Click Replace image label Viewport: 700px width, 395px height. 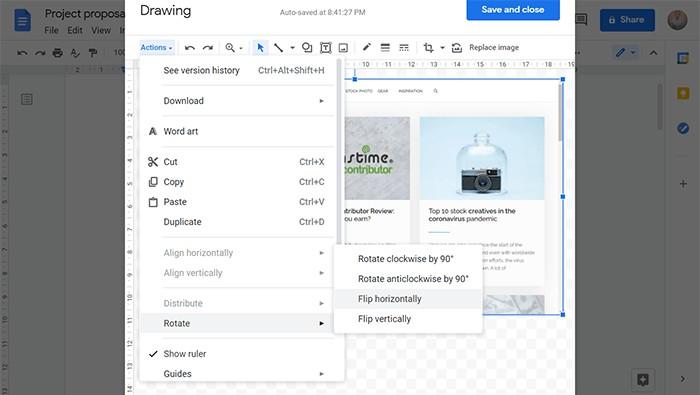pyautogui.click(x=494, y=47)
